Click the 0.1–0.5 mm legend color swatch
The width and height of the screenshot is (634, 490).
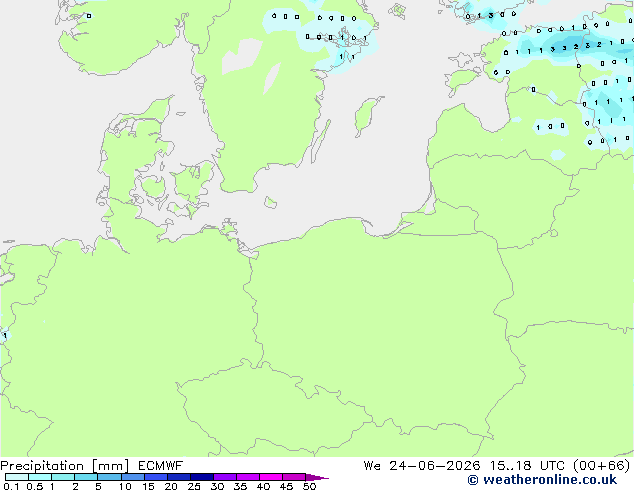click(x=17, y=477)
